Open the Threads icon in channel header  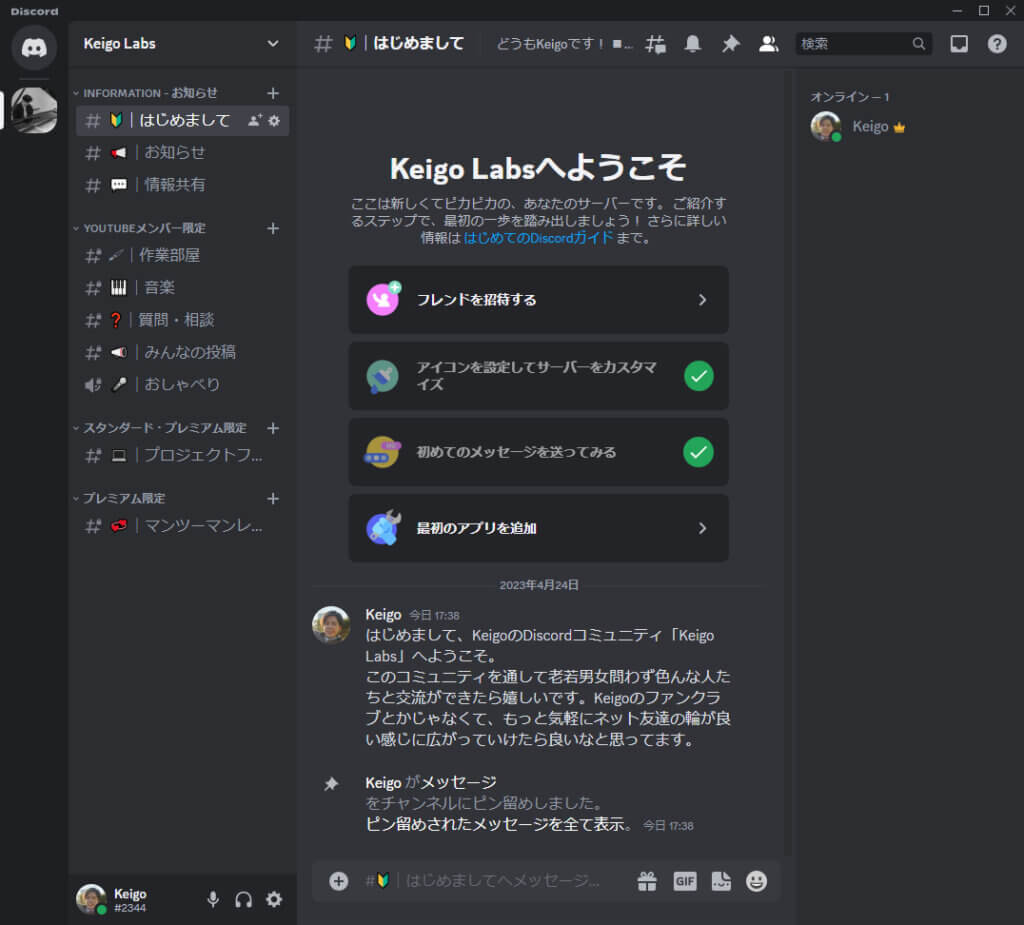(x=655, y=44)
